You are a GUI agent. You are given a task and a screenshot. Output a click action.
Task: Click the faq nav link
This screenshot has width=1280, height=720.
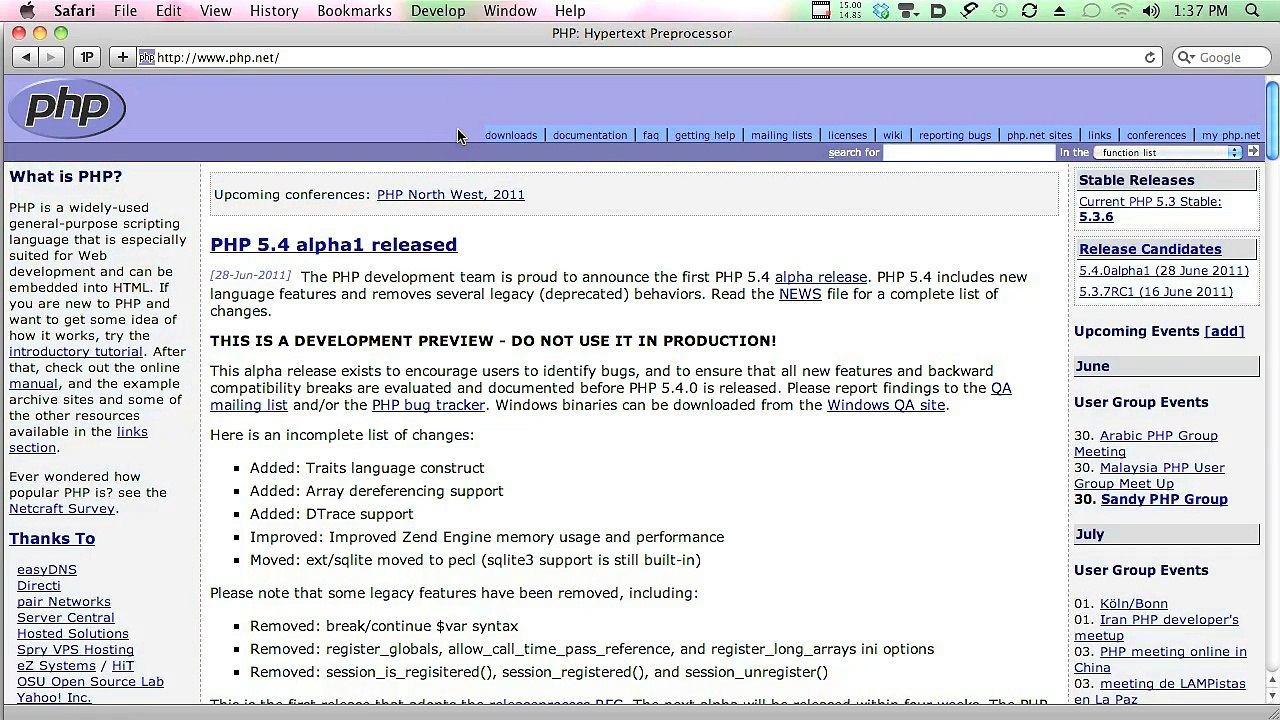click(651, 135)
